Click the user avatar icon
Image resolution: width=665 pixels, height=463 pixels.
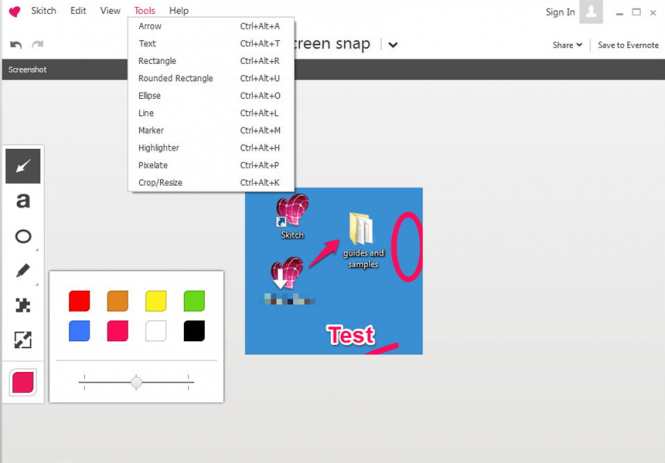pyautogui.click(x=591, y=12)
